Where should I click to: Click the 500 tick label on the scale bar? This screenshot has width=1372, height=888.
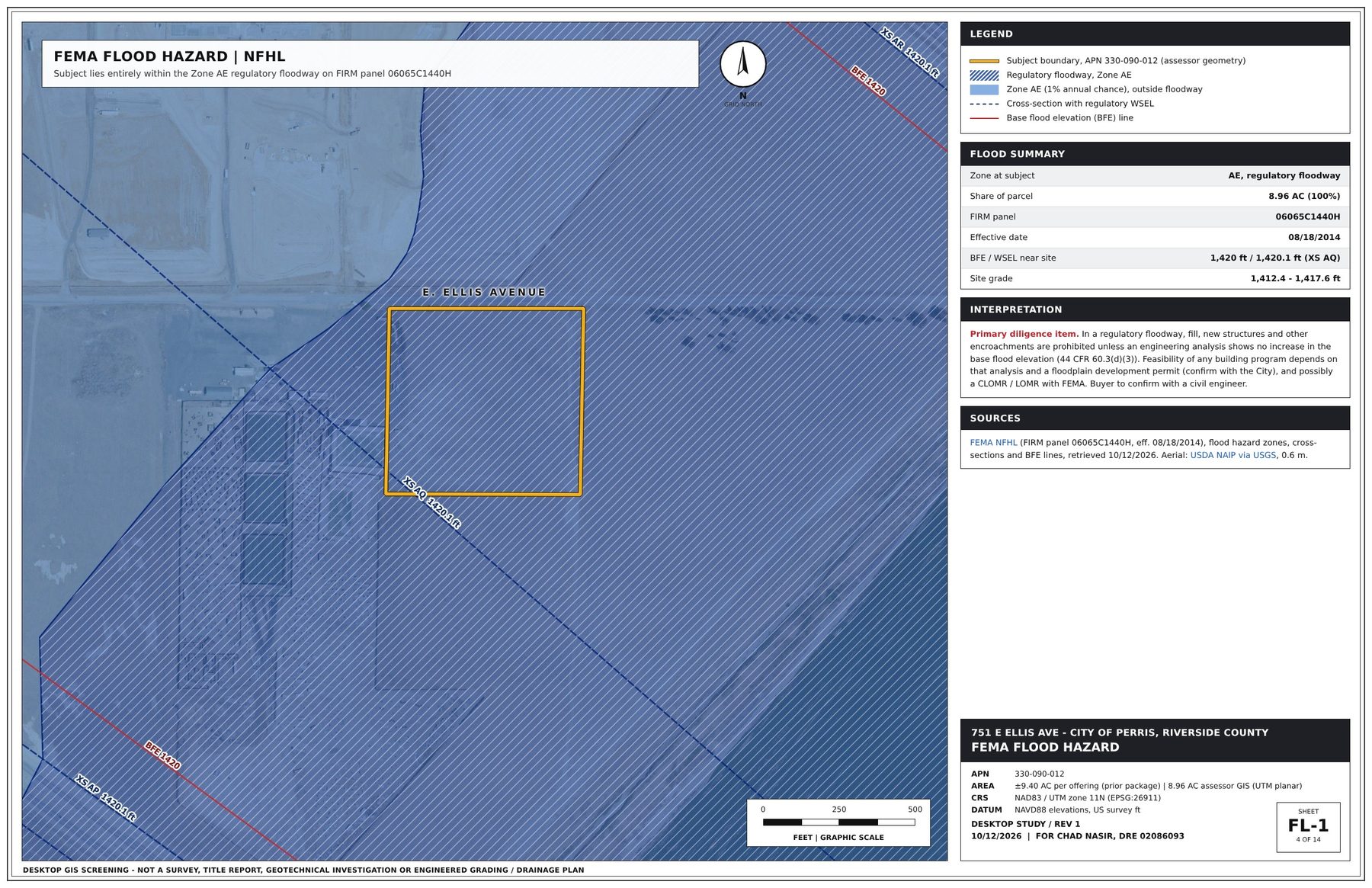click(915, 809)
